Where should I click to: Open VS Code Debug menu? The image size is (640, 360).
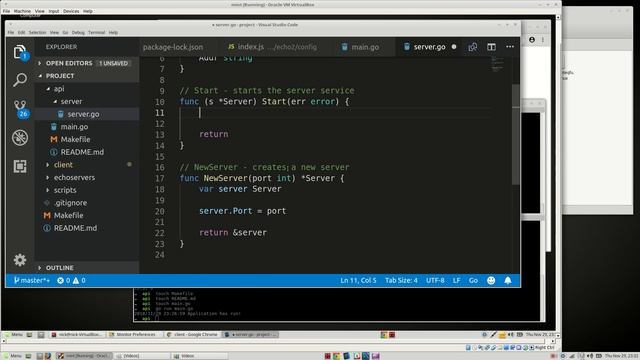coord(78,33)
